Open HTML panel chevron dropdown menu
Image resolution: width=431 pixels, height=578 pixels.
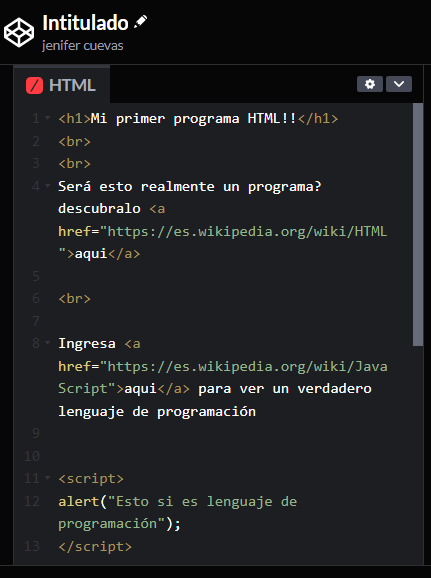pos(399,84)
